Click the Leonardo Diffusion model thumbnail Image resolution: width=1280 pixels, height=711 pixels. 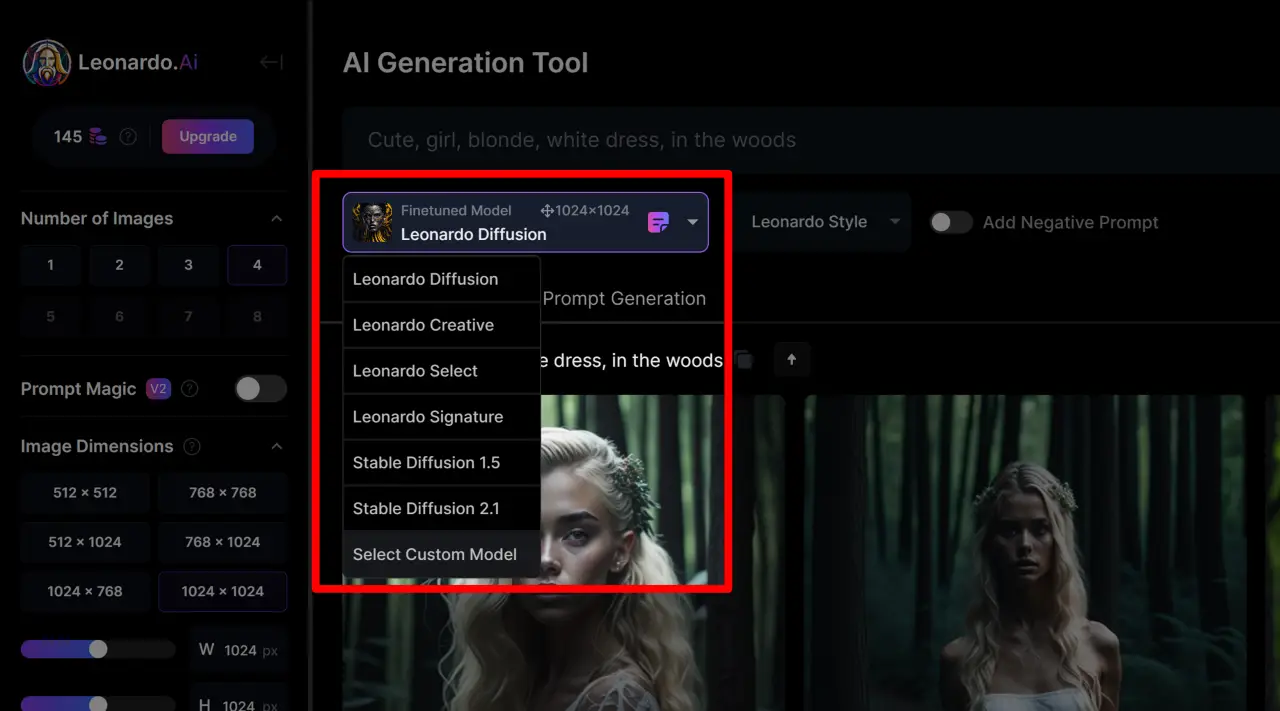(372, 222)
